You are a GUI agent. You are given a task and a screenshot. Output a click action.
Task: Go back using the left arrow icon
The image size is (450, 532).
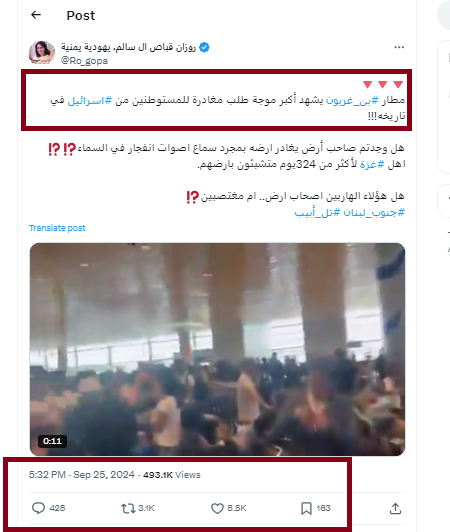(36, 15)
